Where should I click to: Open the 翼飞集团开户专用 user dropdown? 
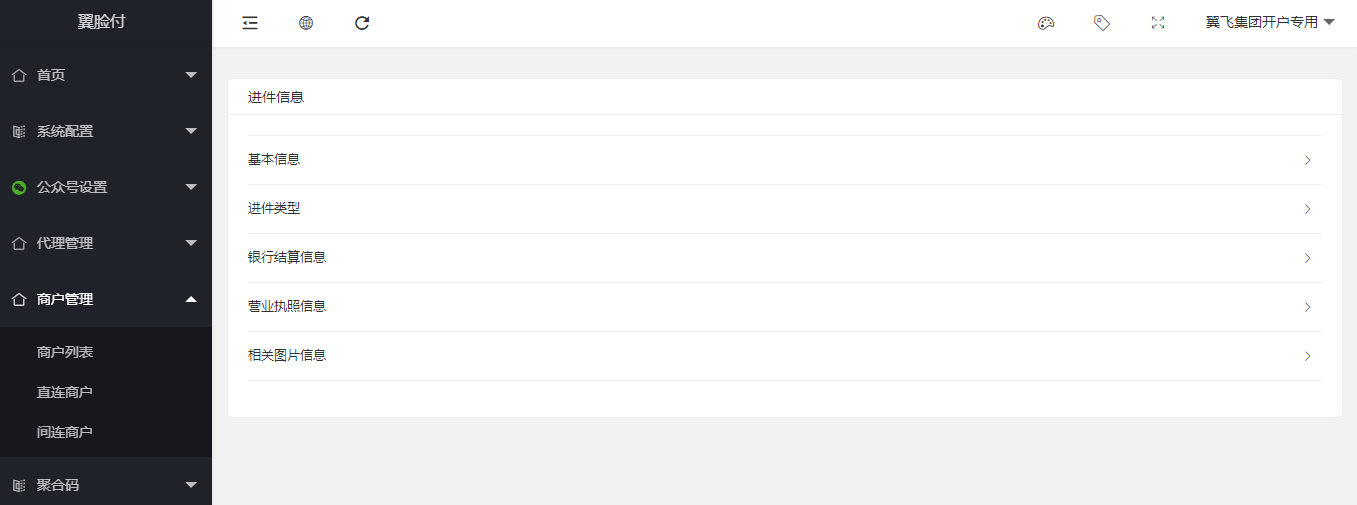click(x=1270, y=23)
